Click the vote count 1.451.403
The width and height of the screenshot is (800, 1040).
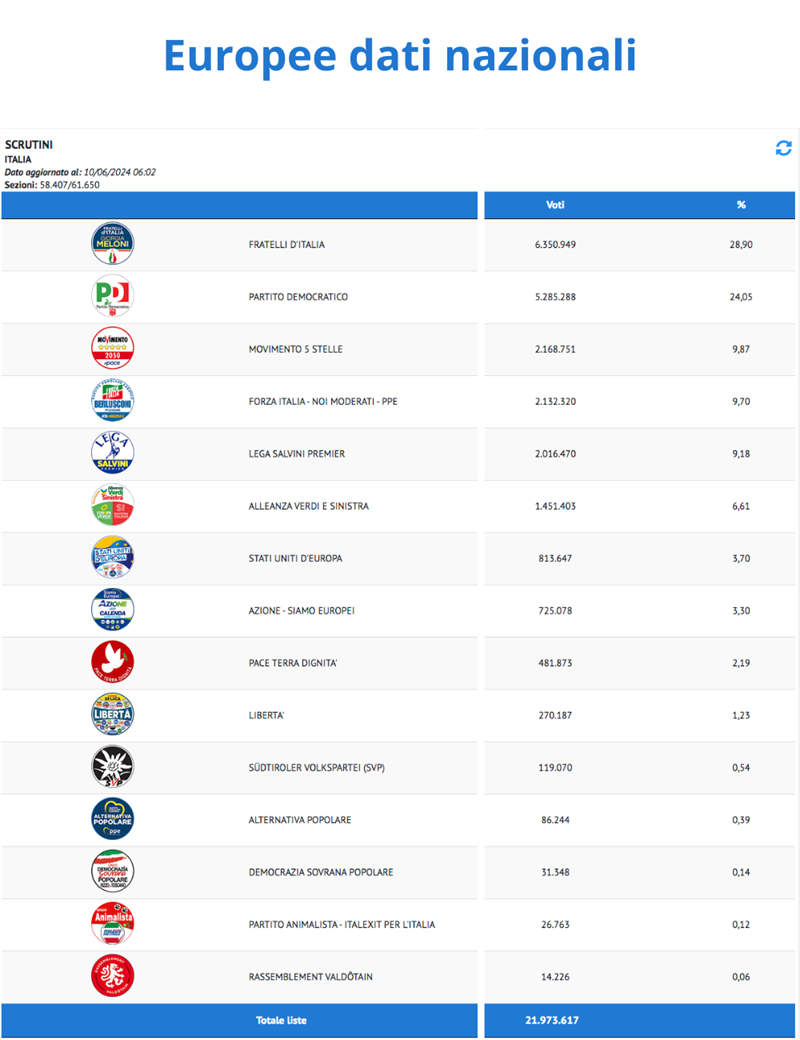click(555, 507)
